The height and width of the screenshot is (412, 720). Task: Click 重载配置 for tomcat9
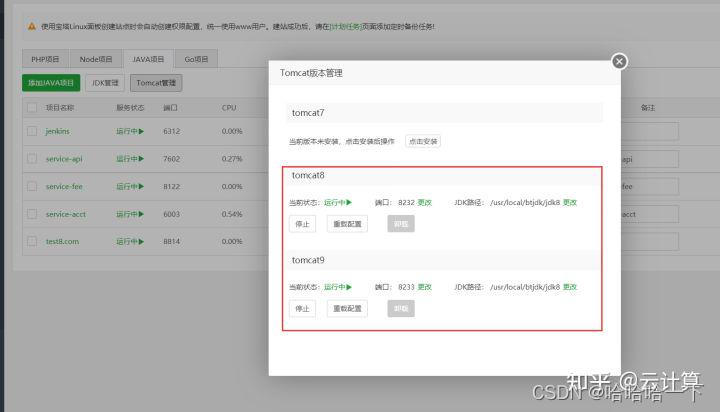coord(347,308)
